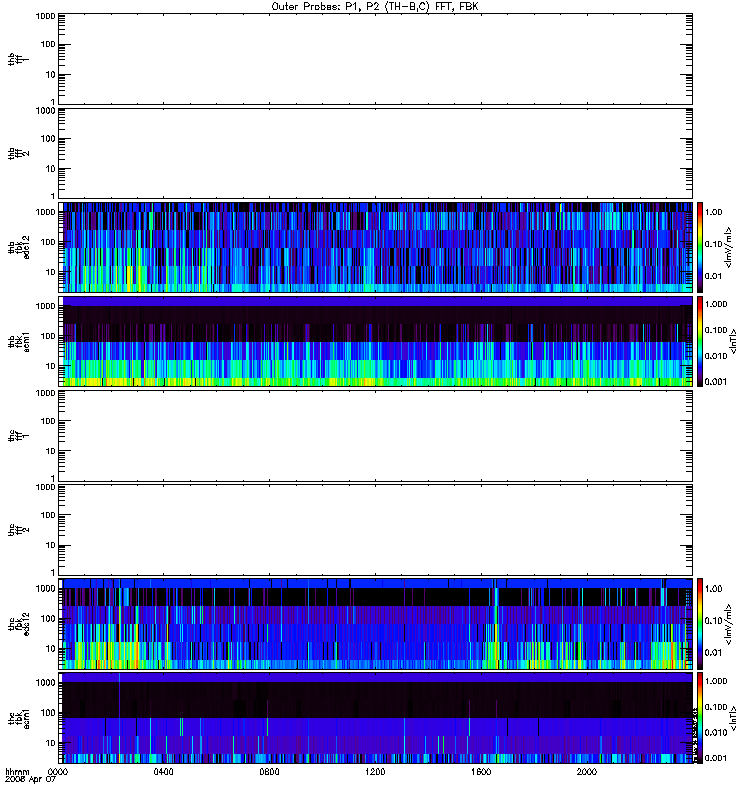Click the "hhmm" axis unit label
This screenshot has width=750, height=800.
point(17,772)
